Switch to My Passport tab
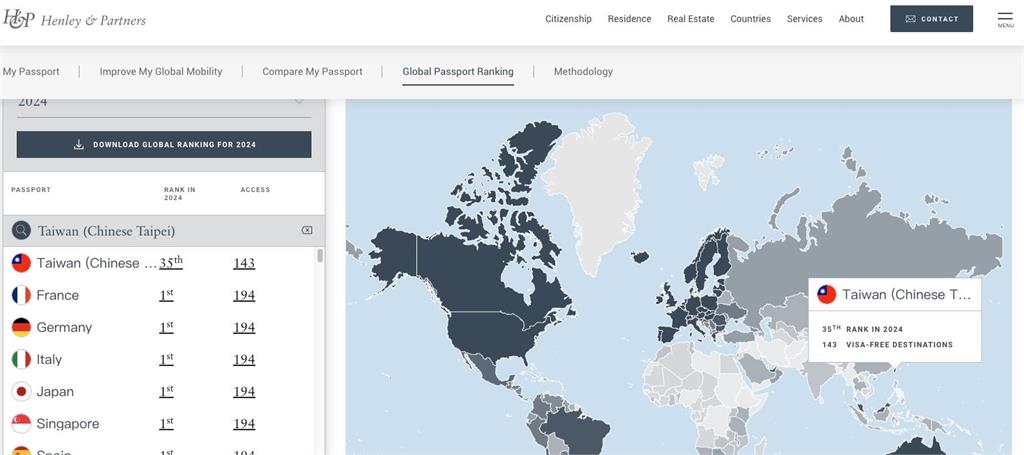The width and height of the screenshot is (1024, 455). [x=31, y=72]
